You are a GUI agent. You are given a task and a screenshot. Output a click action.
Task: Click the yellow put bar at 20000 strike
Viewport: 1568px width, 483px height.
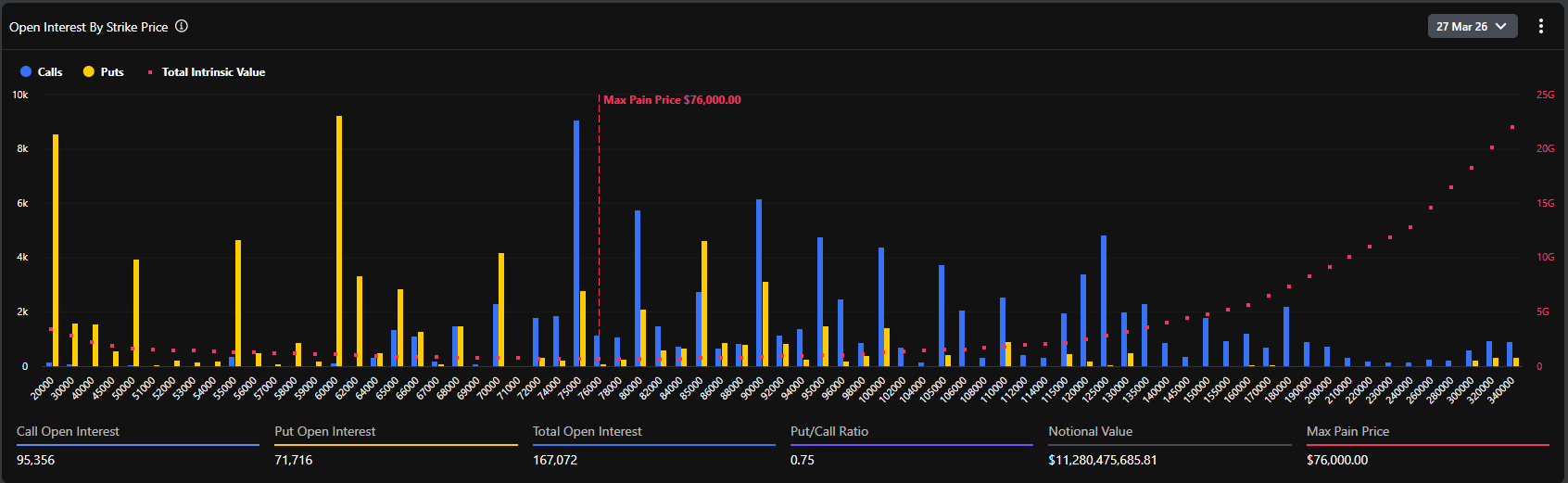[56, 250]
